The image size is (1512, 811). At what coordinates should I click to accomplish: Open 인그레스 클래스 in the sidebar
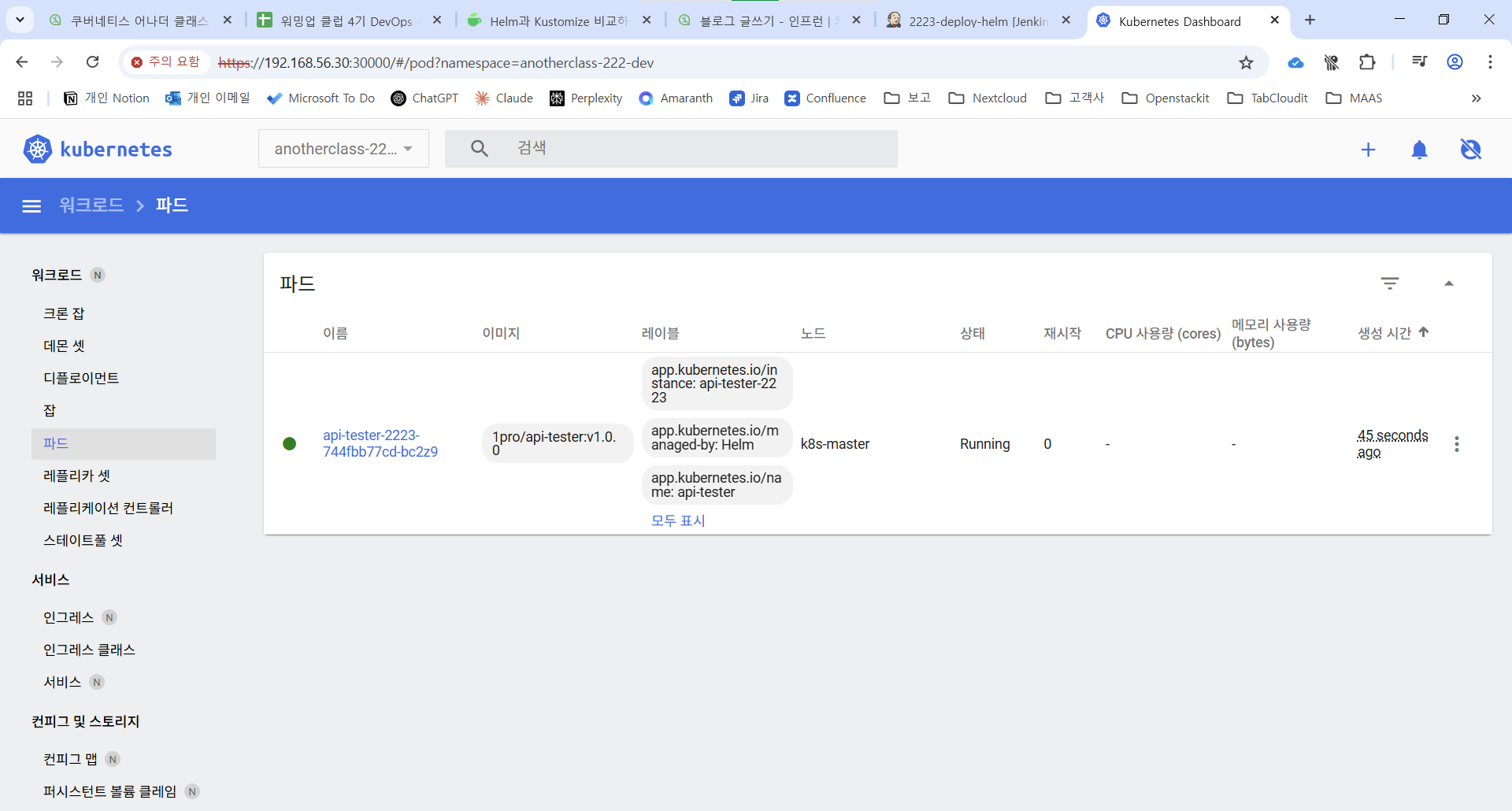pyautogui.click(x=89, y=650)
